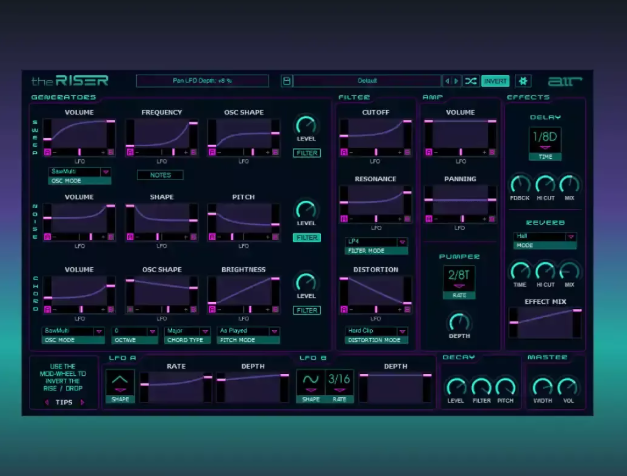Click the Noise Pitch LFO depth slider
Image resolution: width=627 pixels, height=476 pixels.
(244, 237)
